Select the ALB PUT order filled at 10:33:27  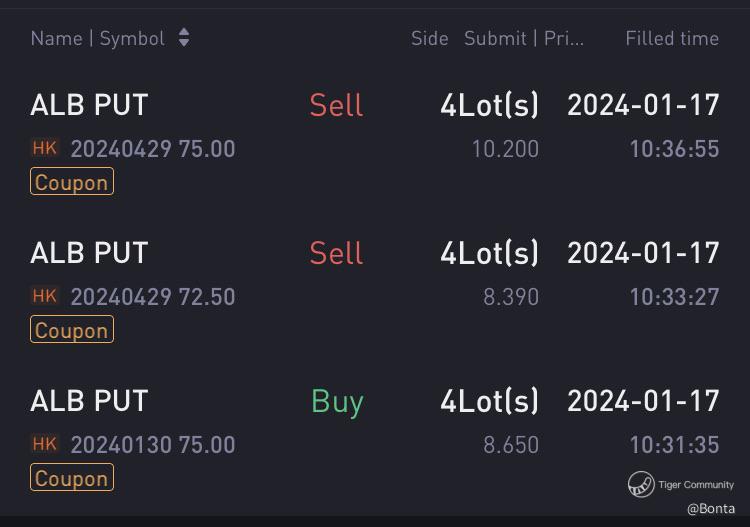(89, 253)
